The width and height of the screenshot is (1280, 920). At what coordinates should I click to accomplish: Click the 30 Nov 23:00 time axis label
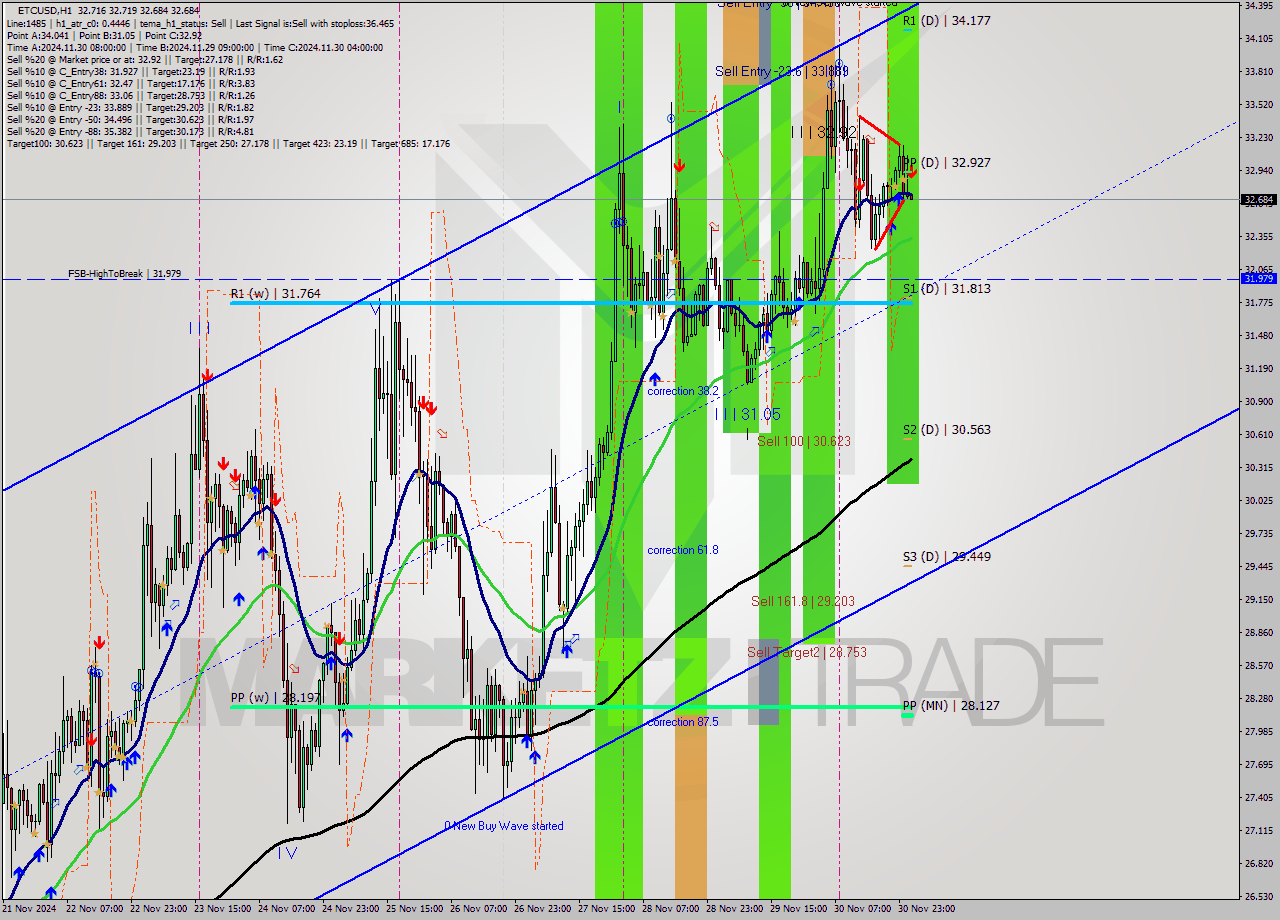[926, 909]
